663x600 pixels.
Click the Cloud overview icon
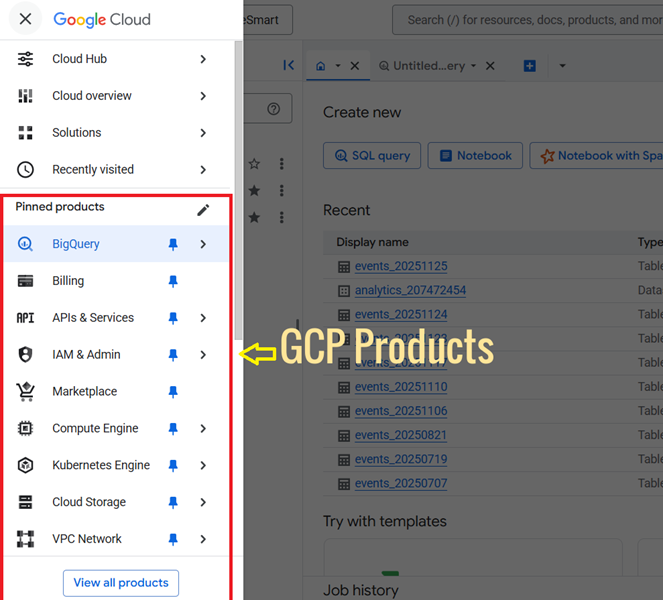click(x=25, y=96)
